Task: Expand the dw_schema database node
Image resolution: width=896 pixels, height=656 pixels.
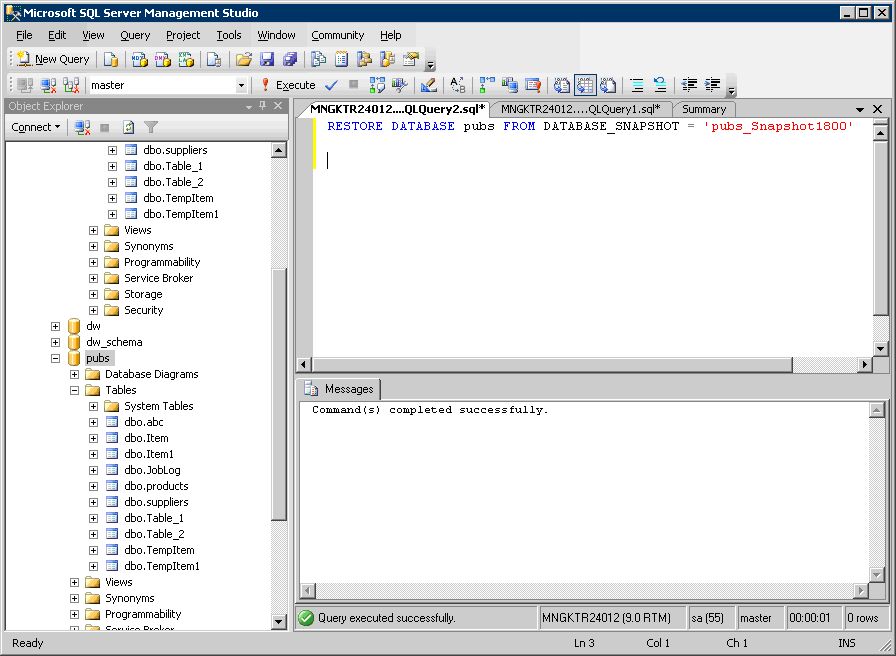Action: [x=56, y=342]
